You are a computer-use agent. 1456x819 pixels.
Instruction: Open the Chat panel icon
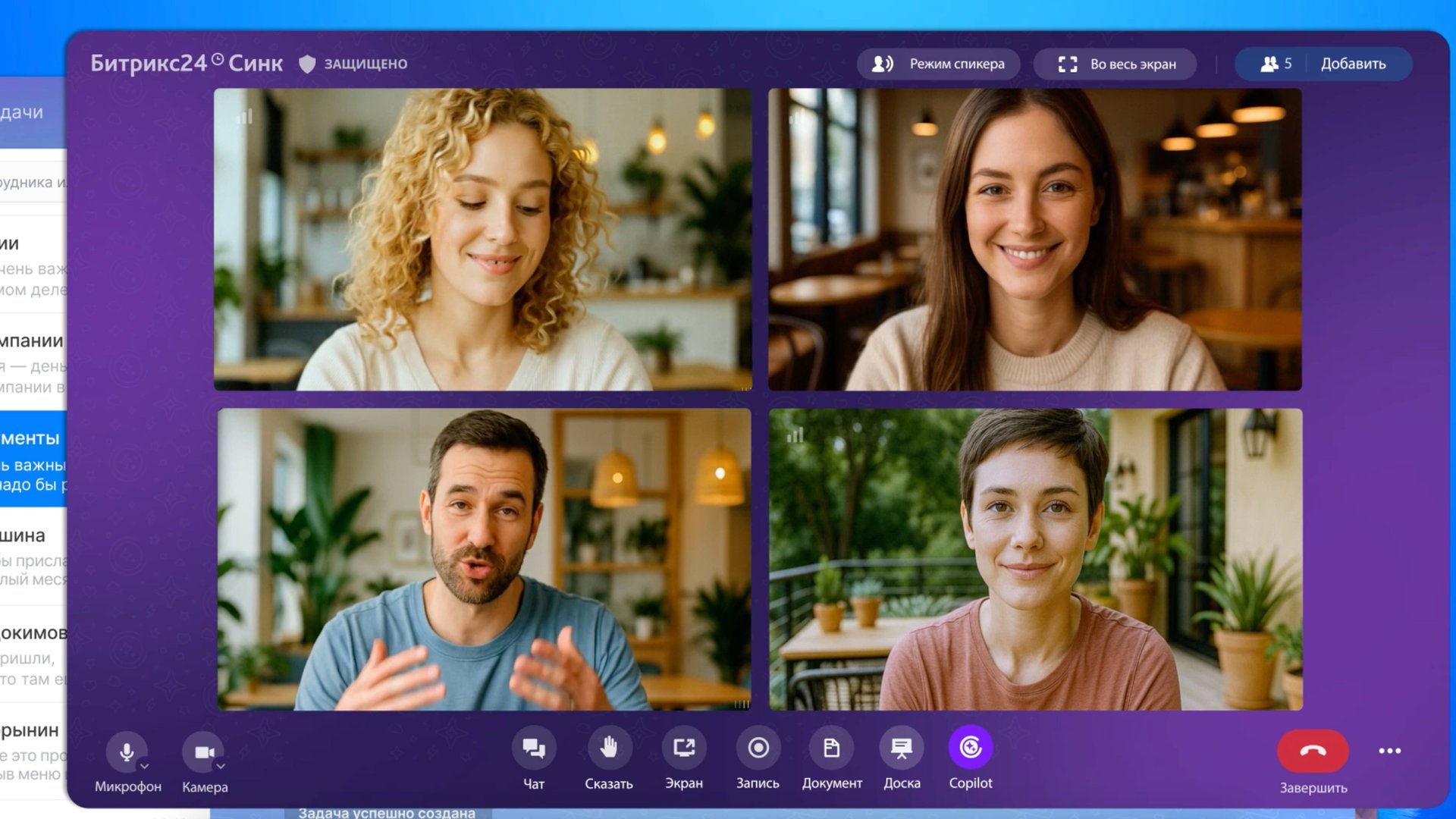[534, 748]
